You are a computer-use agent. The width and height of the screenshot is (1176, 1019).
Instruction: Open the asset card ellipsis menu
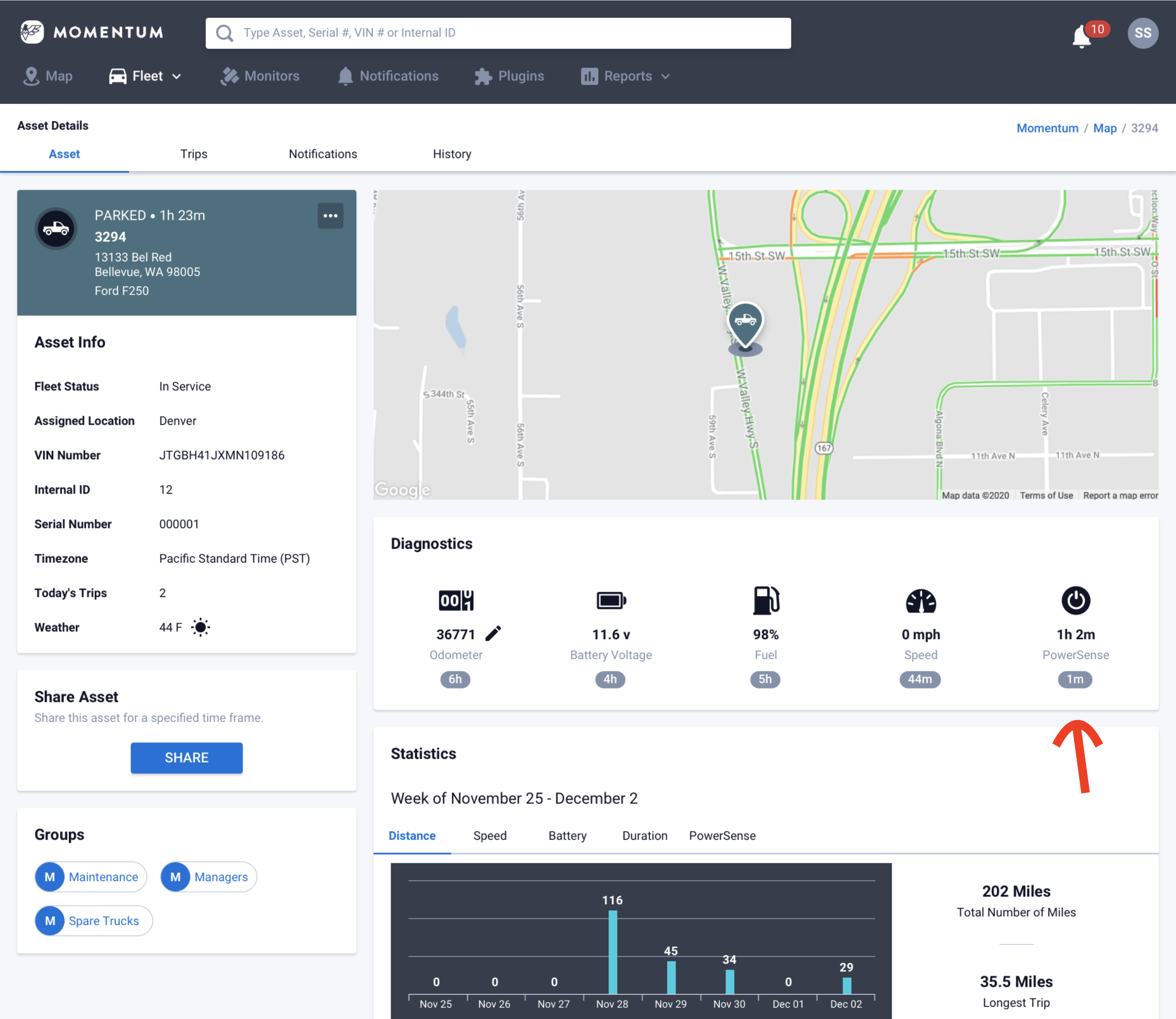tap(331, 215)
